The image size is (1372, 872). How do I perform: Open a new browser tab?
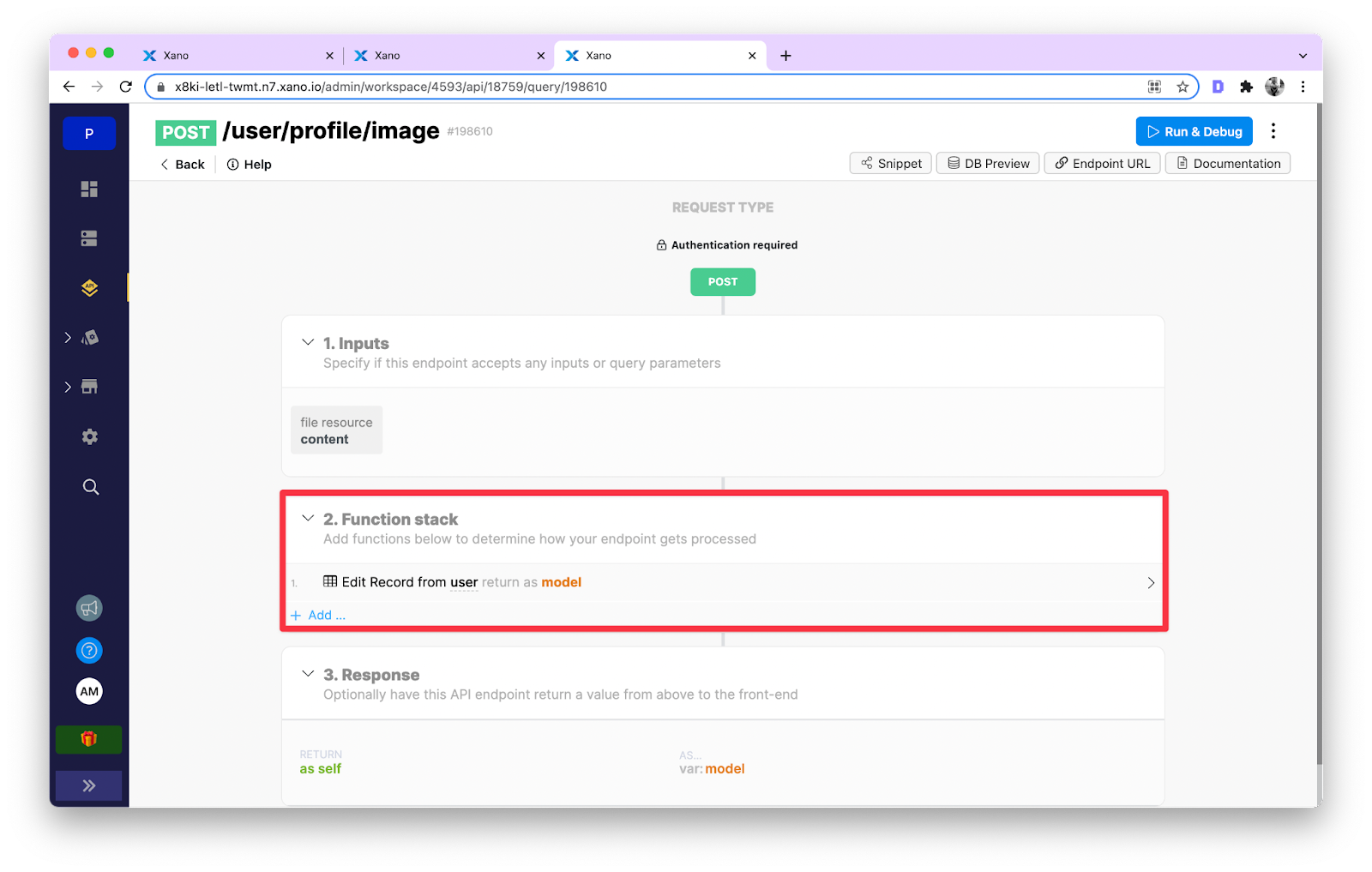tap(785, 55)
